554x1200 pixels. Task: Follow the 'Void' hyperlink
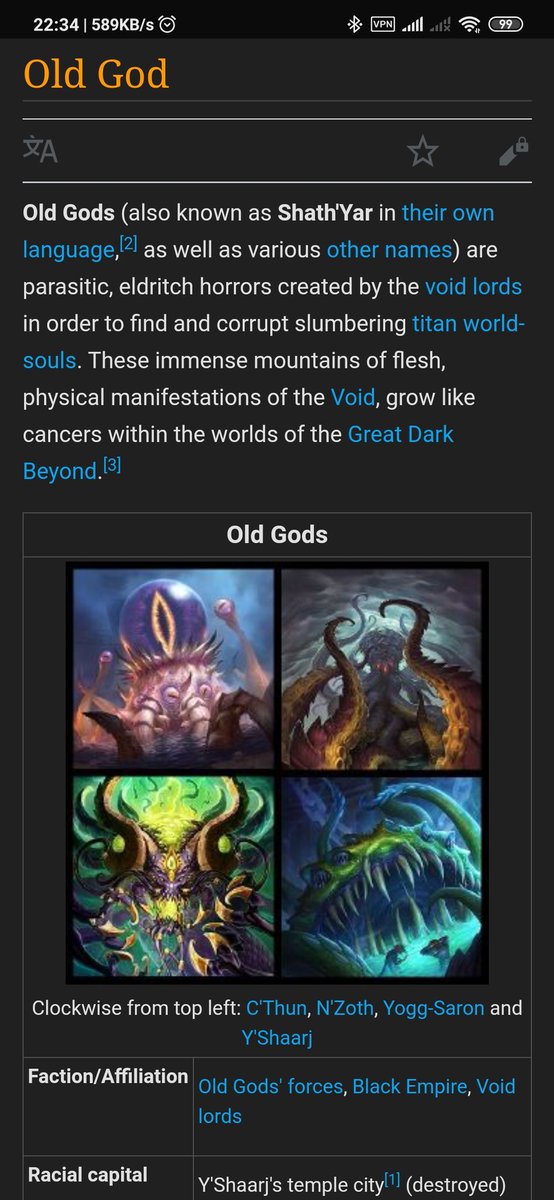(x=352, y=398)
